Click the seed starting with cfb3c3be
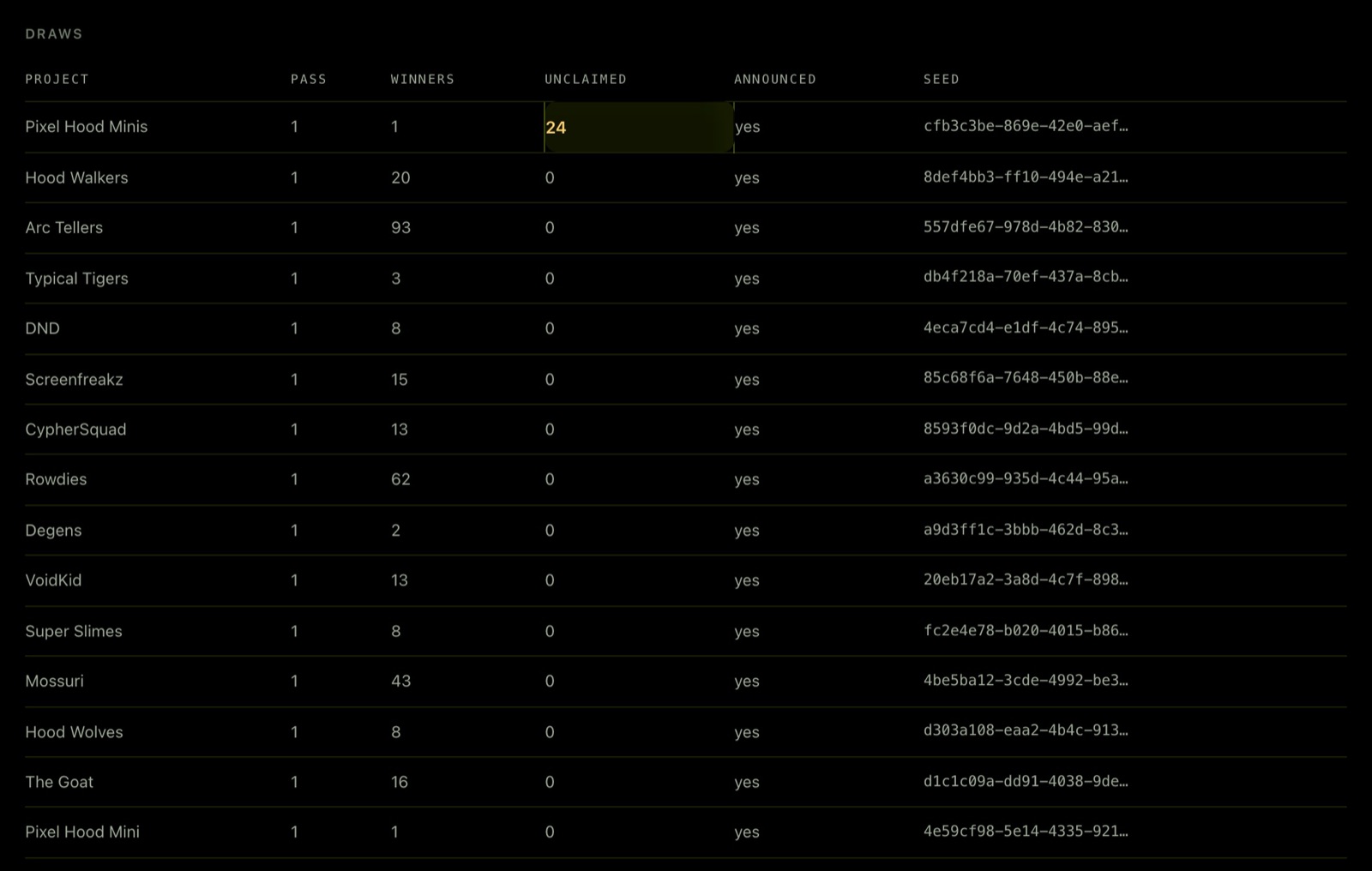 tap(1026, 126)
